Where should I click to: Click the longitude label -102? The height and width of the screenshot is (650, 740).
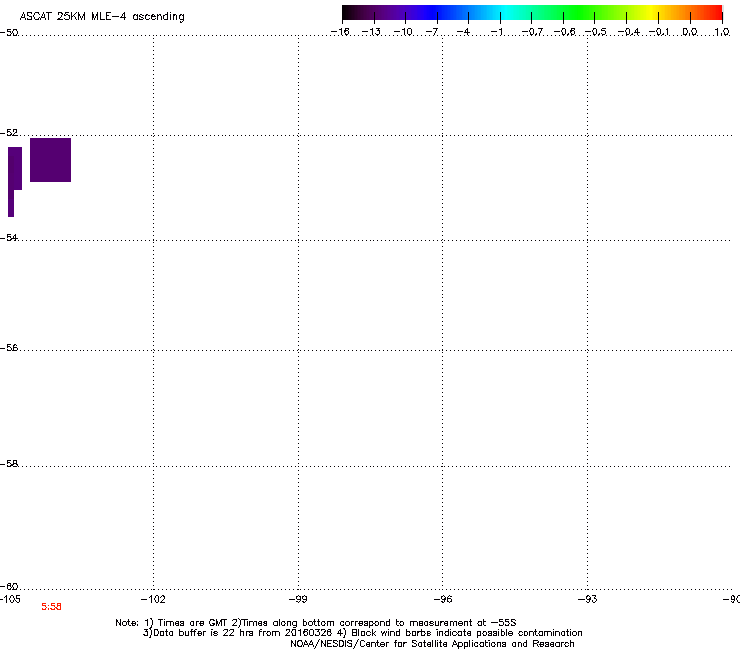153,599
